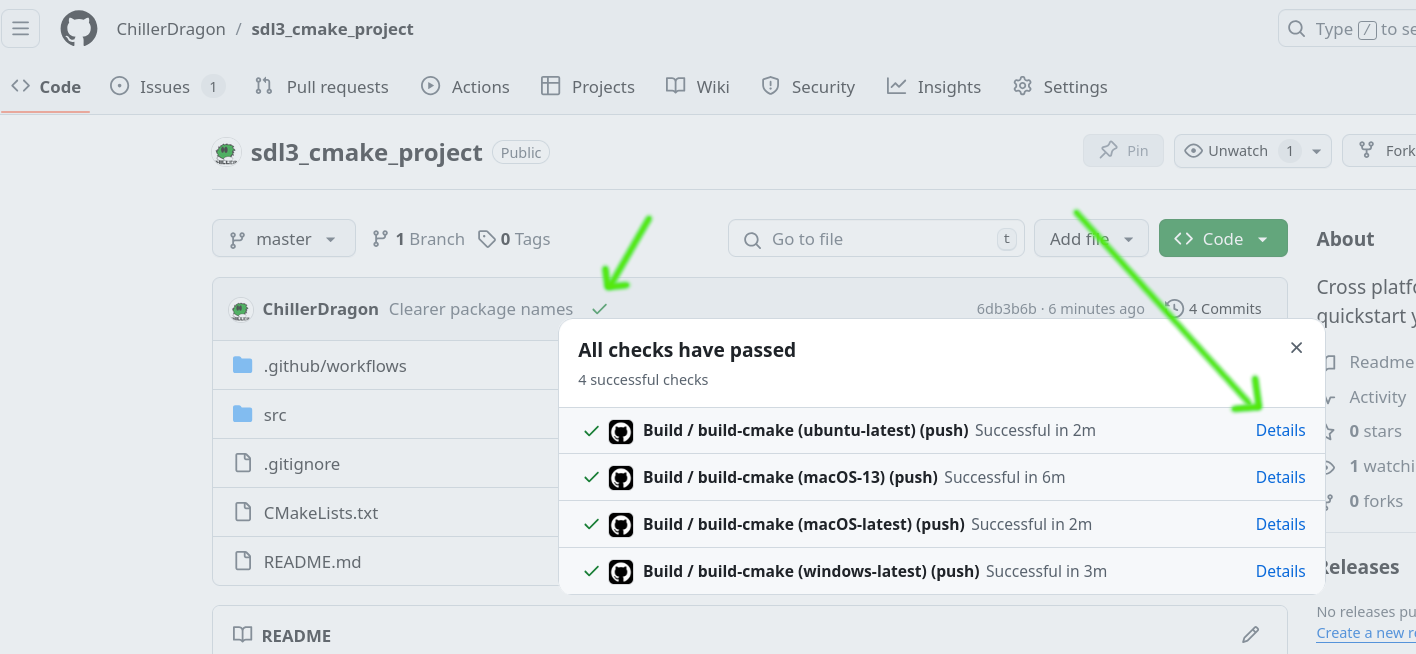1416x654 pixels.
Task: Open sdl3_cmake_project breadcrumb link
Action: [332, 29]
